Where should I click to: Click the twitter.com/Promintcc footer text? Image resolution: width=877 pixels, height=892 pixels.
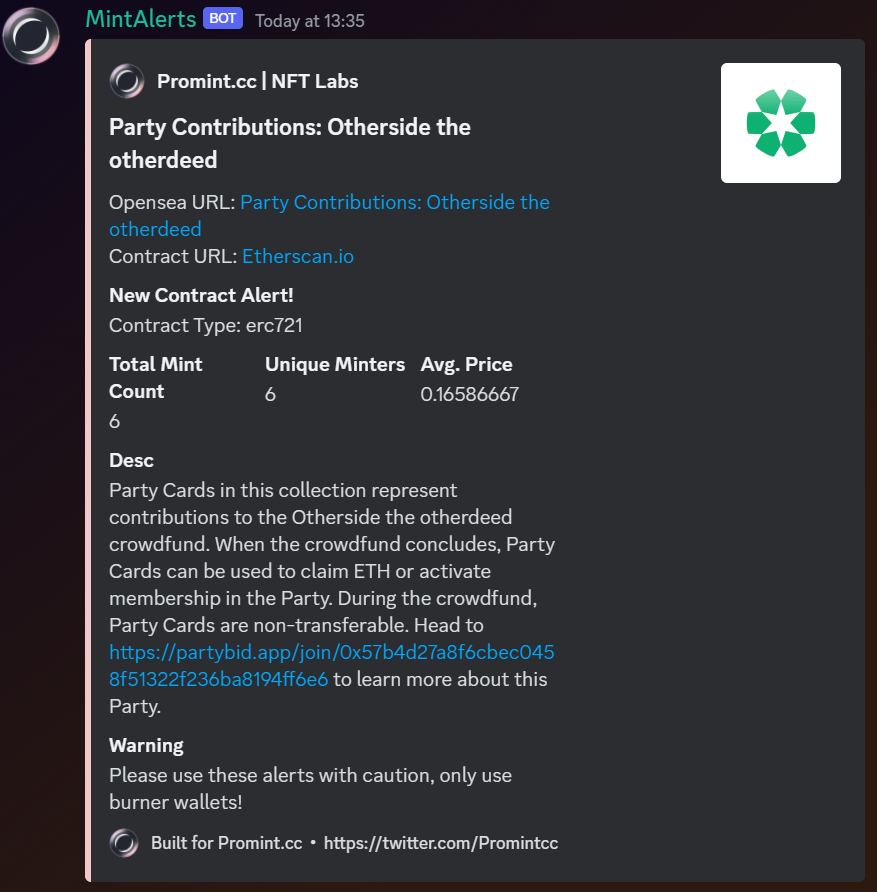tap(441, 843)
